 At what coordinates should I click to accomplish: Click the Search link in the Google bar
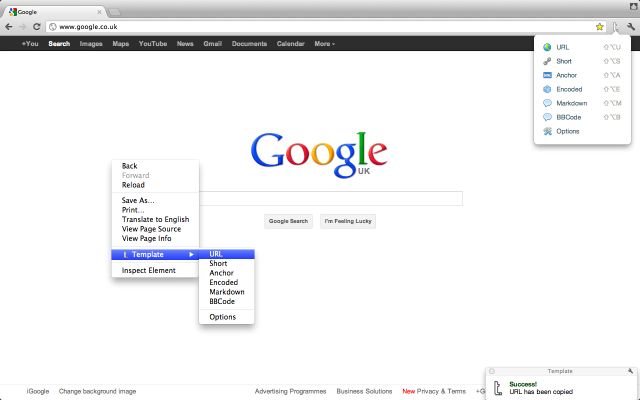(x=59, y=44)
